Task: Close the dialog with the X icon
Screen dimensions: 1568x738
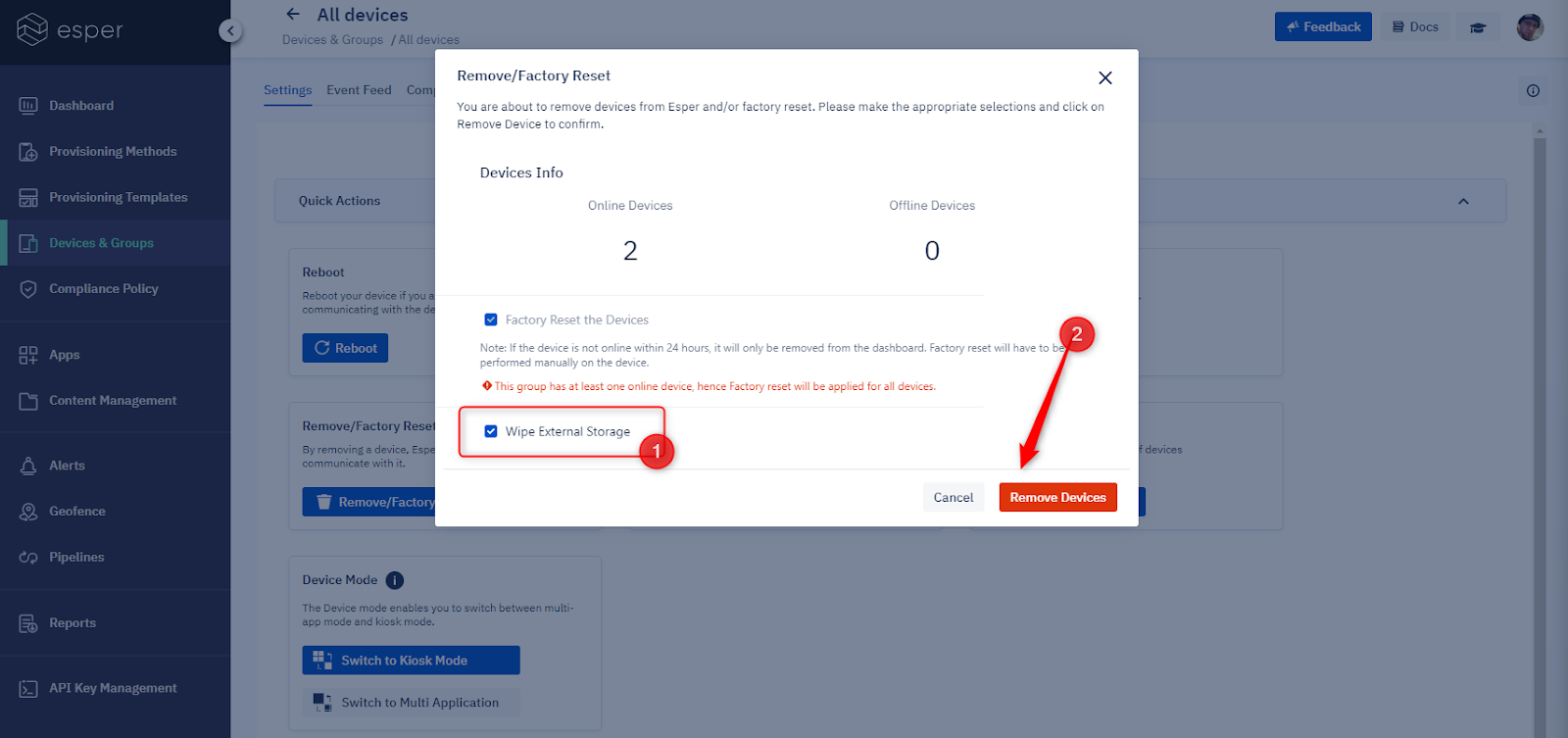Action: coord(1105,78)
